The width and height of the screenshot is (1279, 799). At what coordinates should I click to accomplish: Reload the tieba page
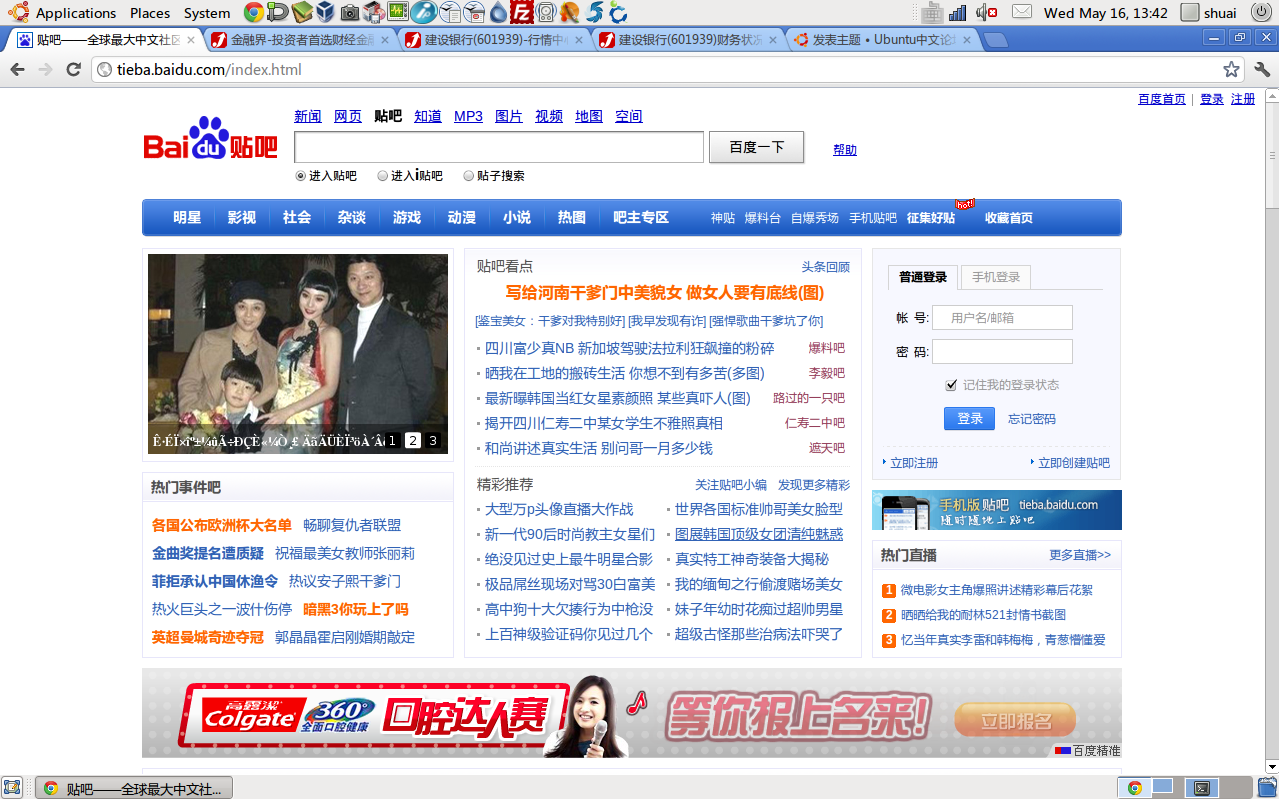click(x=73, y=69)
